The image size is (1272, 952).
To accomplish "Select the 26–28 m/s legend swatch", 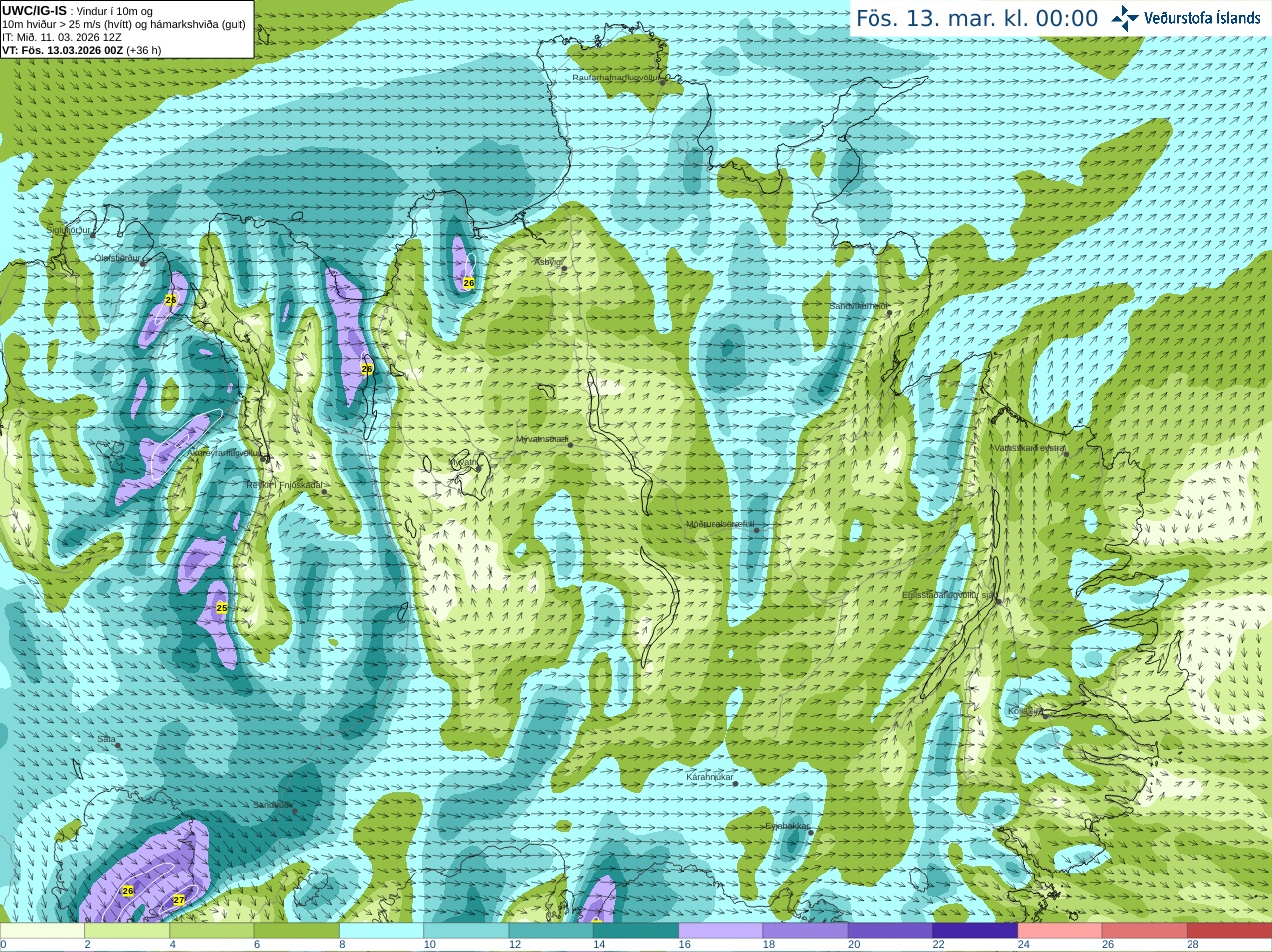I will click(x=1145, y=931).
